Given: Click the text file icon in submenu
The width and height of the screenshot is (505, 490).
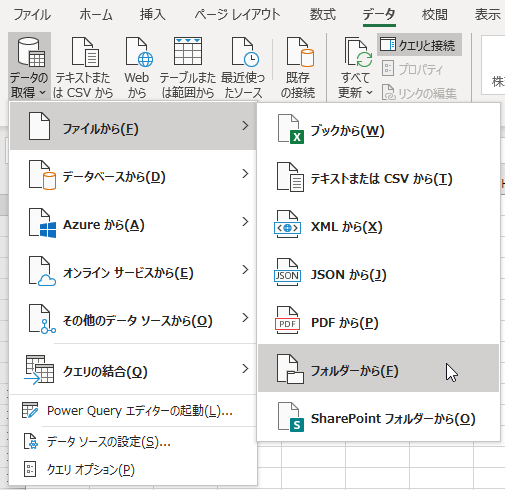Looking at the screenshot, I should pos(290,177).
